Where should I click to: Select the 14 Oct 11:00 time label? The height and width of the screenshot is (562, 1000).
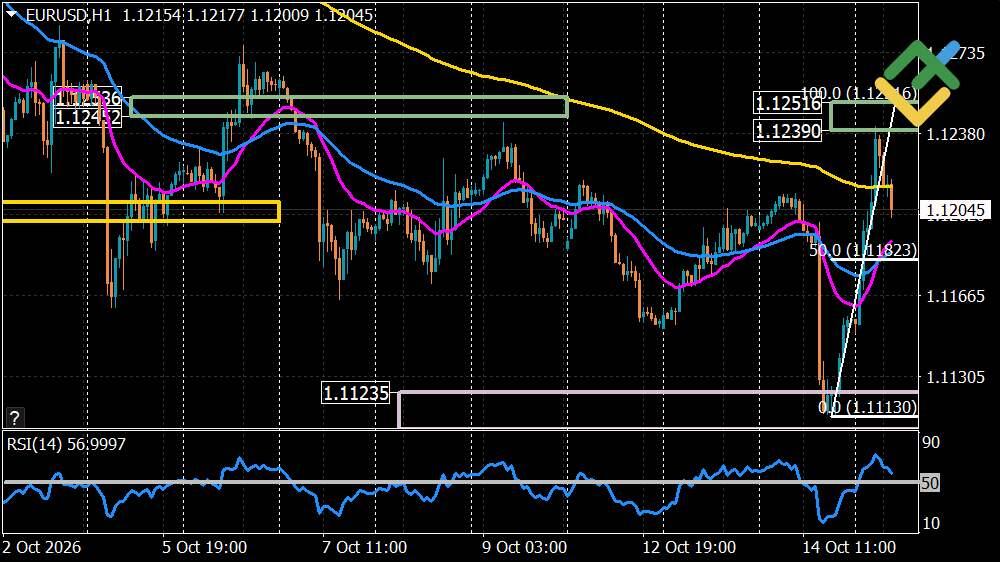(x=849, y=547)
